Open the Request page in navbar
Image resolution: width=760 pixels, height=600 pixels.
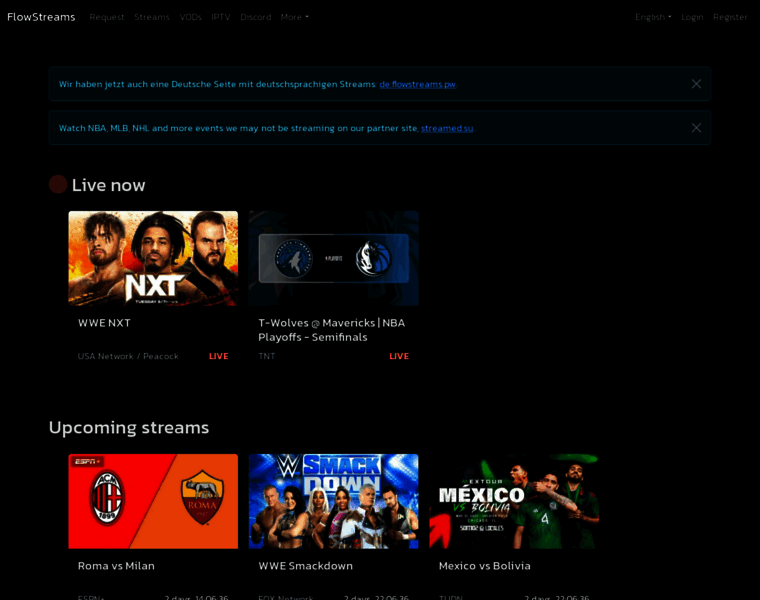coord(107,17)
